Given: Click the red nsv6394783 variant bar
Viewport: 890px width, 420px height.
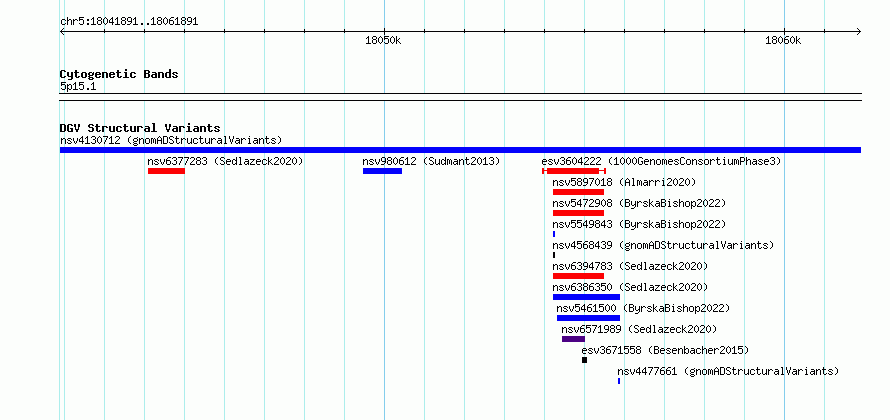Looking at the screenshot, I should pos(578,276).
